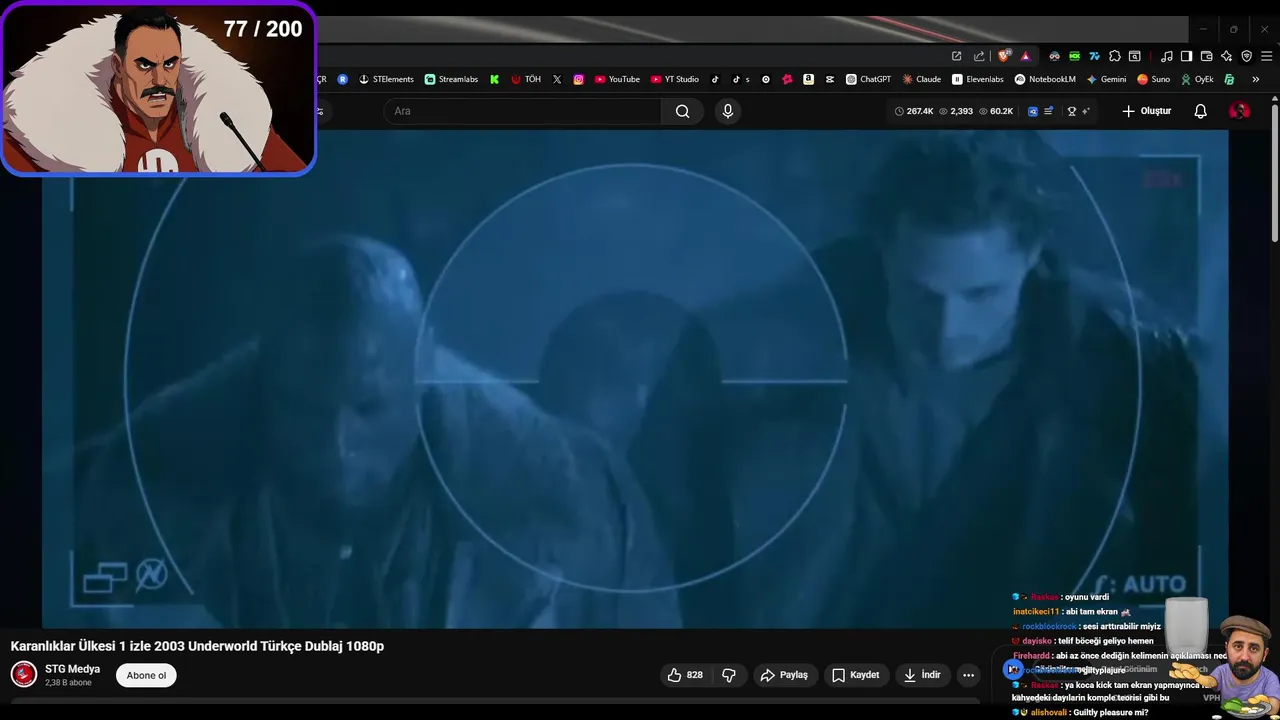Show more bookmarks with the chevron
The image size is (1280, 720).
pos(1255,79)
